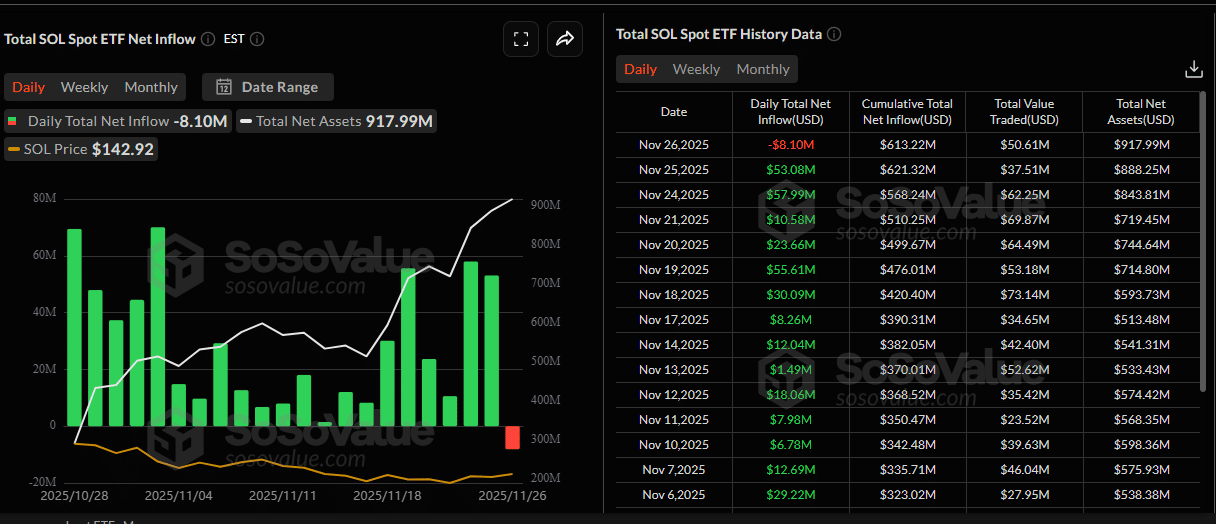
Task: Click the share arrow icon
Action: tap(565, 39)
